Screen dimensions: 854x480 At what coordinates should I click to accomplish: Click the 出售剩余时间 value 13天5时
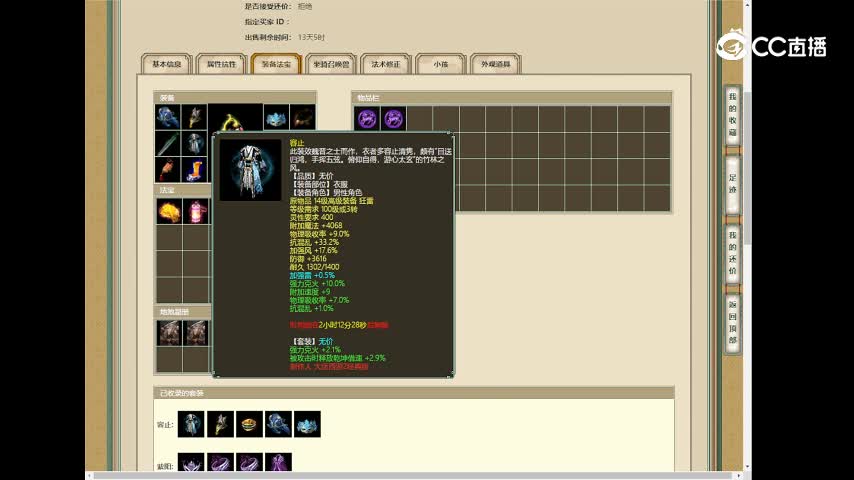pos(312,38)
